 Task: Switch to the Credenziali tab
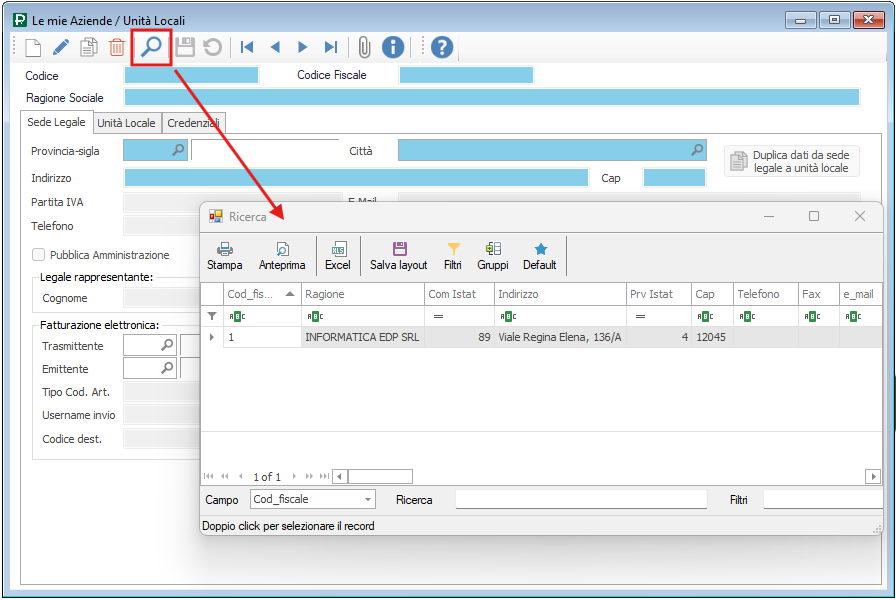click(195, 123)
